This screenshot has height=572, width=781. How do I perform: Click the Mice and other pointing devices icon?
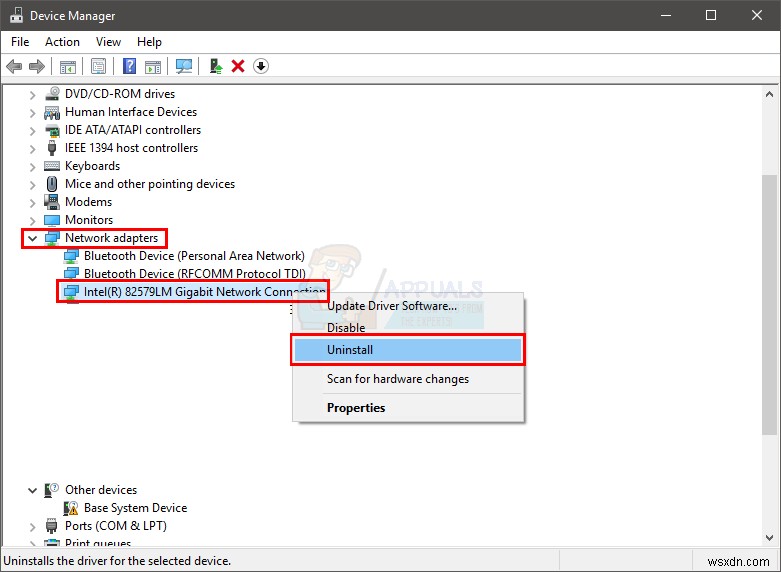(x=52, y=184)
